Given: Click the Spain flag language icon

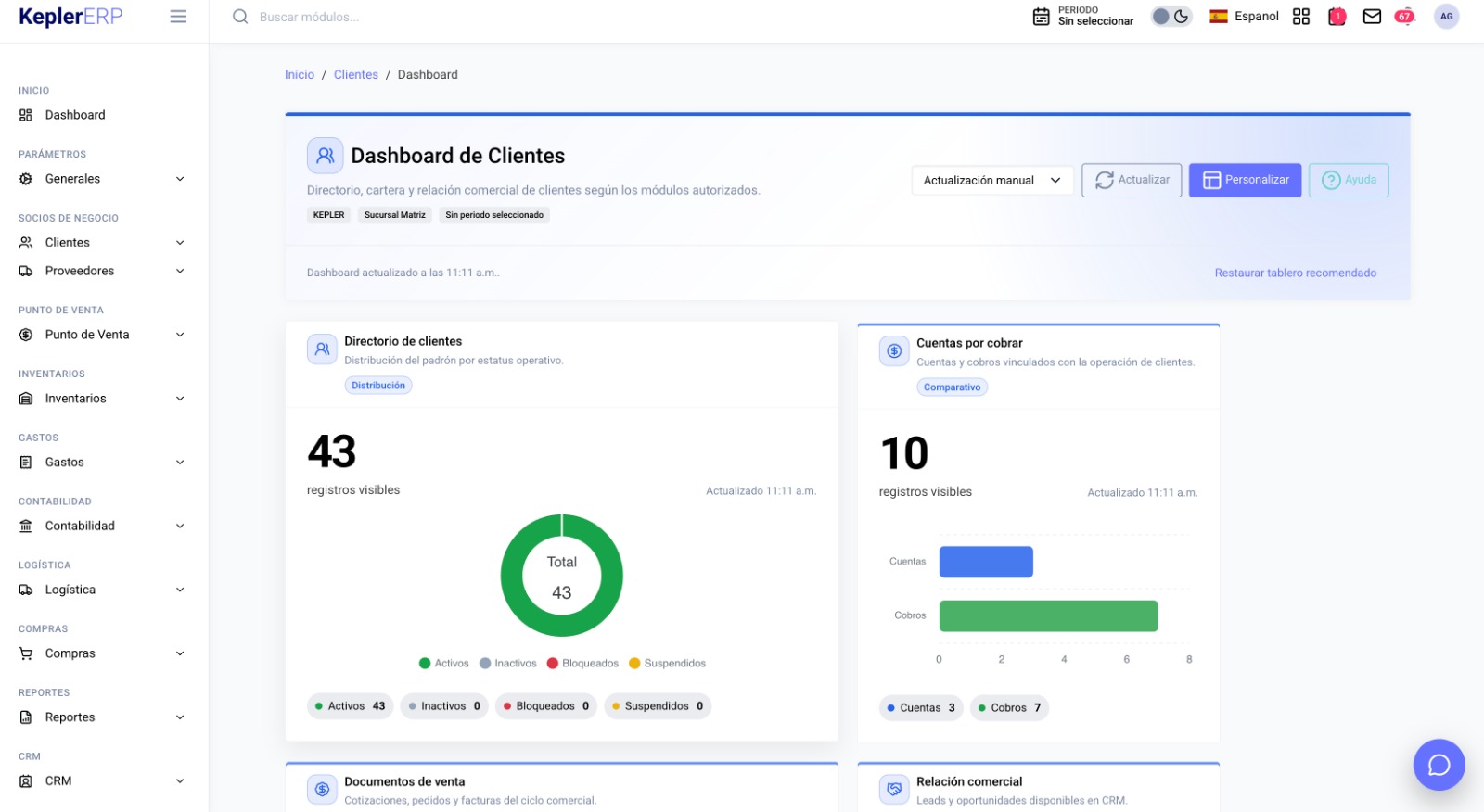Looking at the screenshot, I should click(1219, 17).
